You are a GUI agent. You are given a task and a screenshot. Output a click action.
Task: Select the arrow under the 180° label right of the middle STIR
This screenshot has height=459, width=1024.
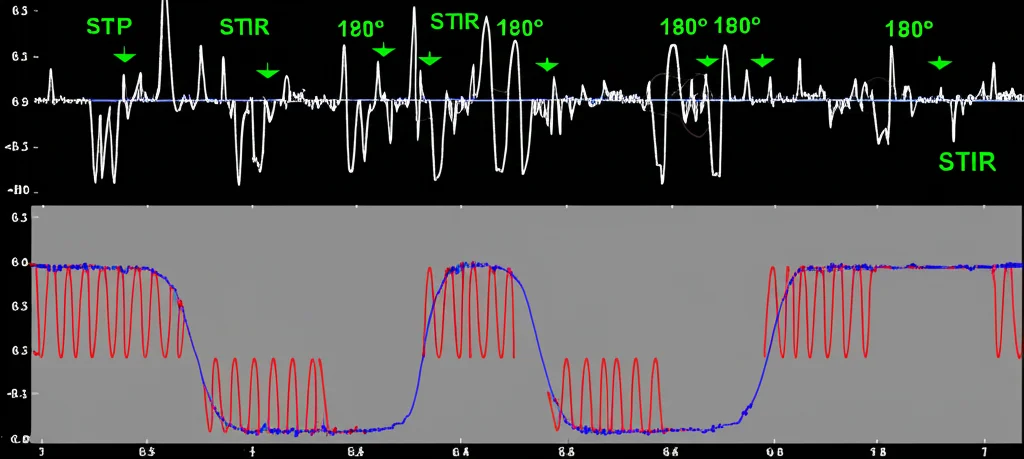547,65
